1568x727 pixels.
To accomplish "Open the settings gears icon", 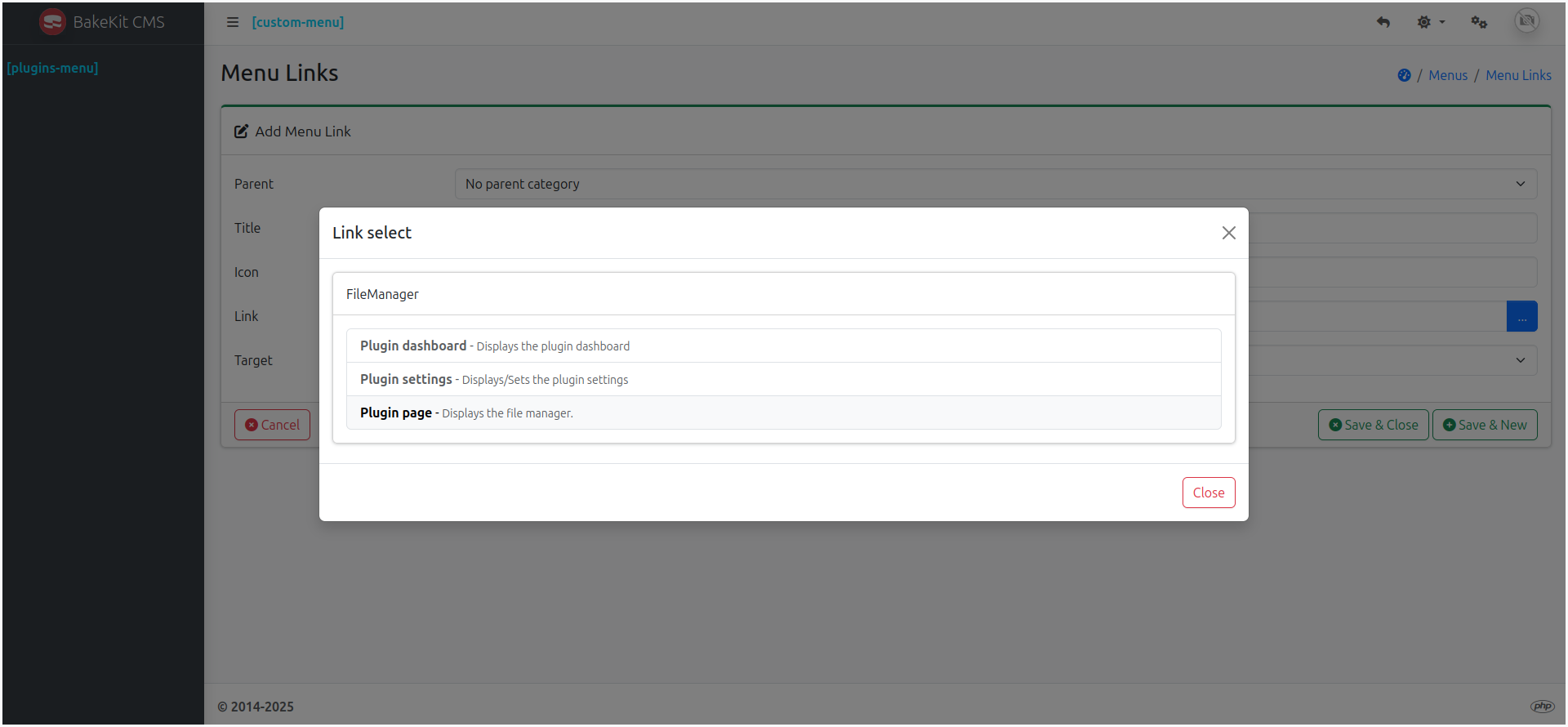I will tap(1479, 22).
